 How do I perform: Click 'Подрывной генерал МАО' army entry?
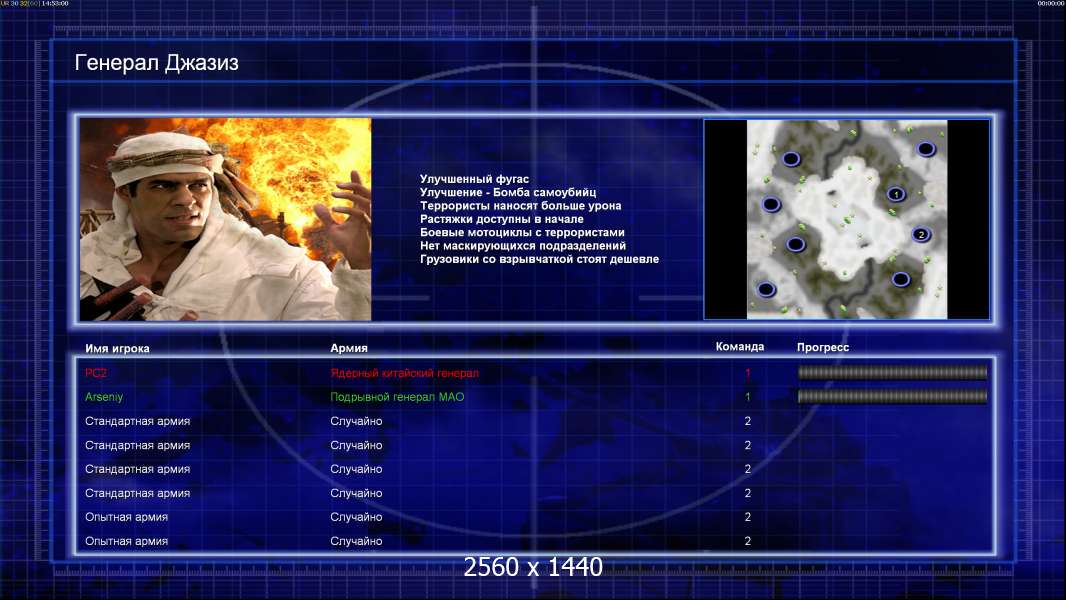(397, 397)
